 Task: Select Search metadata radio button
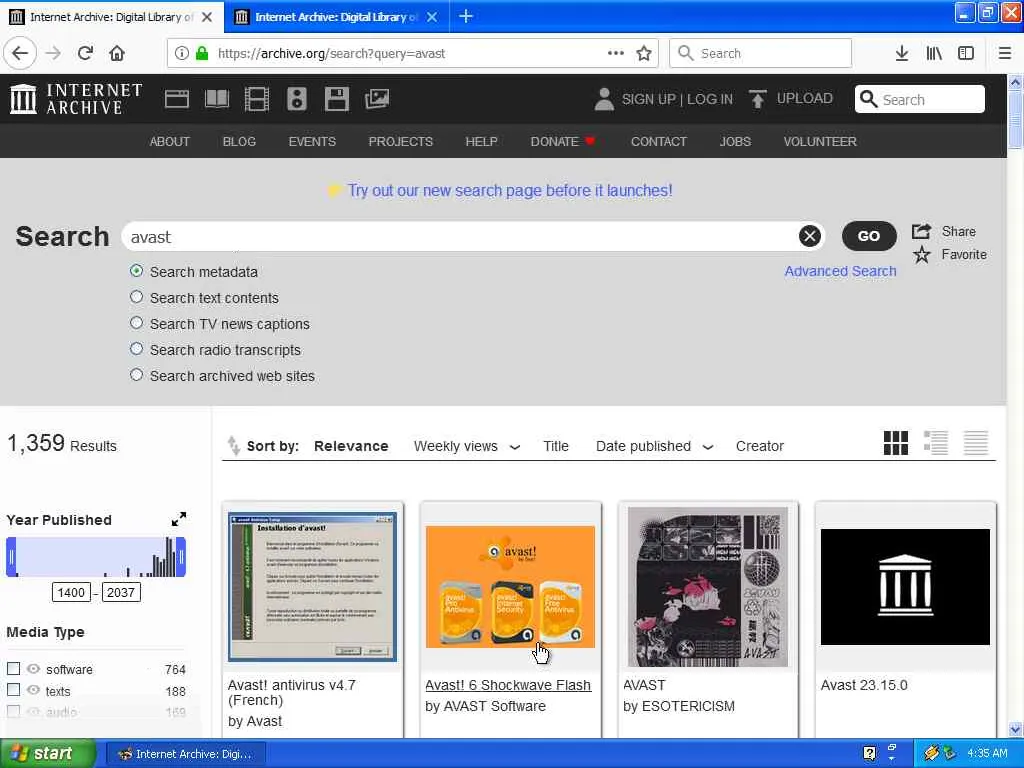point(136,270)
